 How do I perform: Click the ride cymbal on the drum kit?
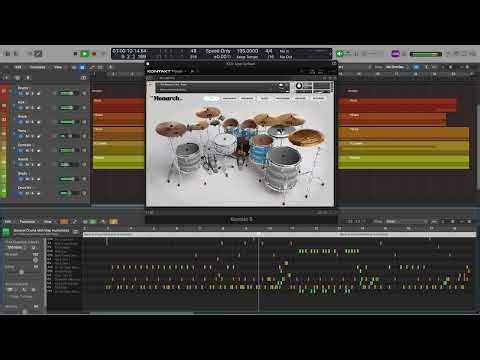point(307,137)
